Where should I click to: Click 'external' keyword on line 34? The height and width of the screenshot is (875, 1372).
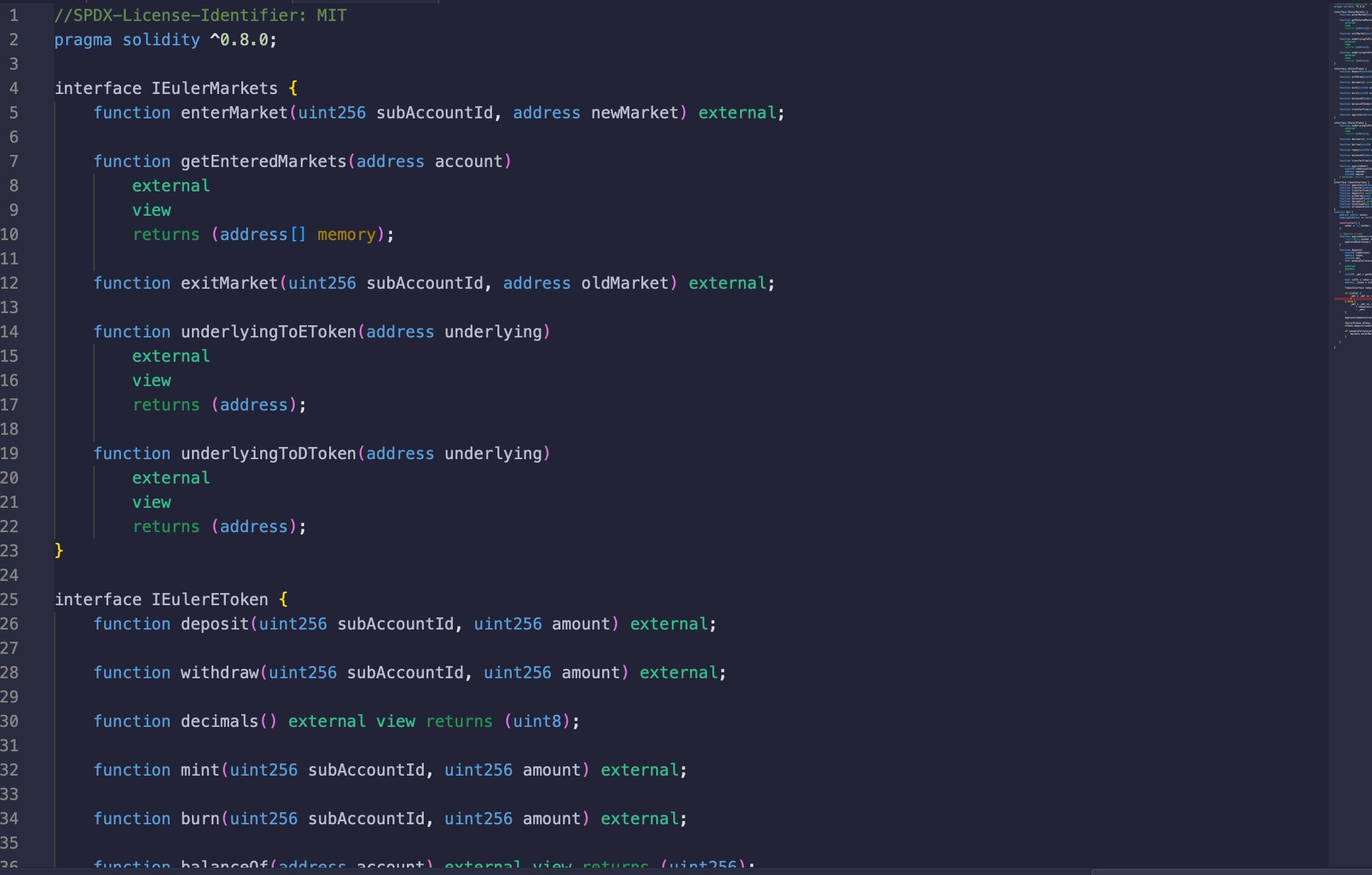click(639, 818)
